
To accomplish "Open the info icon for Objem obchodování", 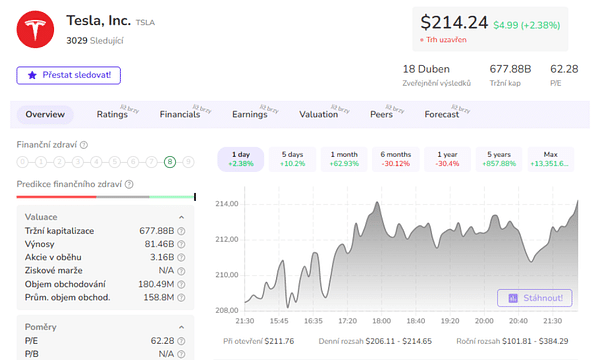I will coord(181,284).
